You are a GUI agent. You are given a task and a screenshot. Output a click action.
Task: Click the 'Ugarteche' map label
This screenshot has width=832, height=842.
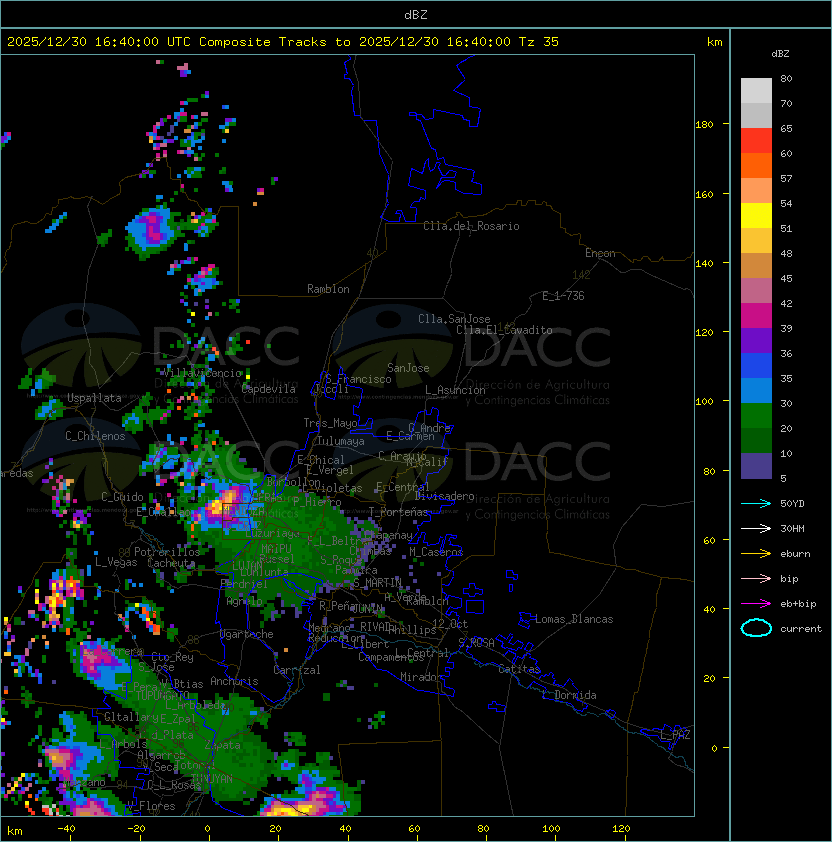pos(247,634)
